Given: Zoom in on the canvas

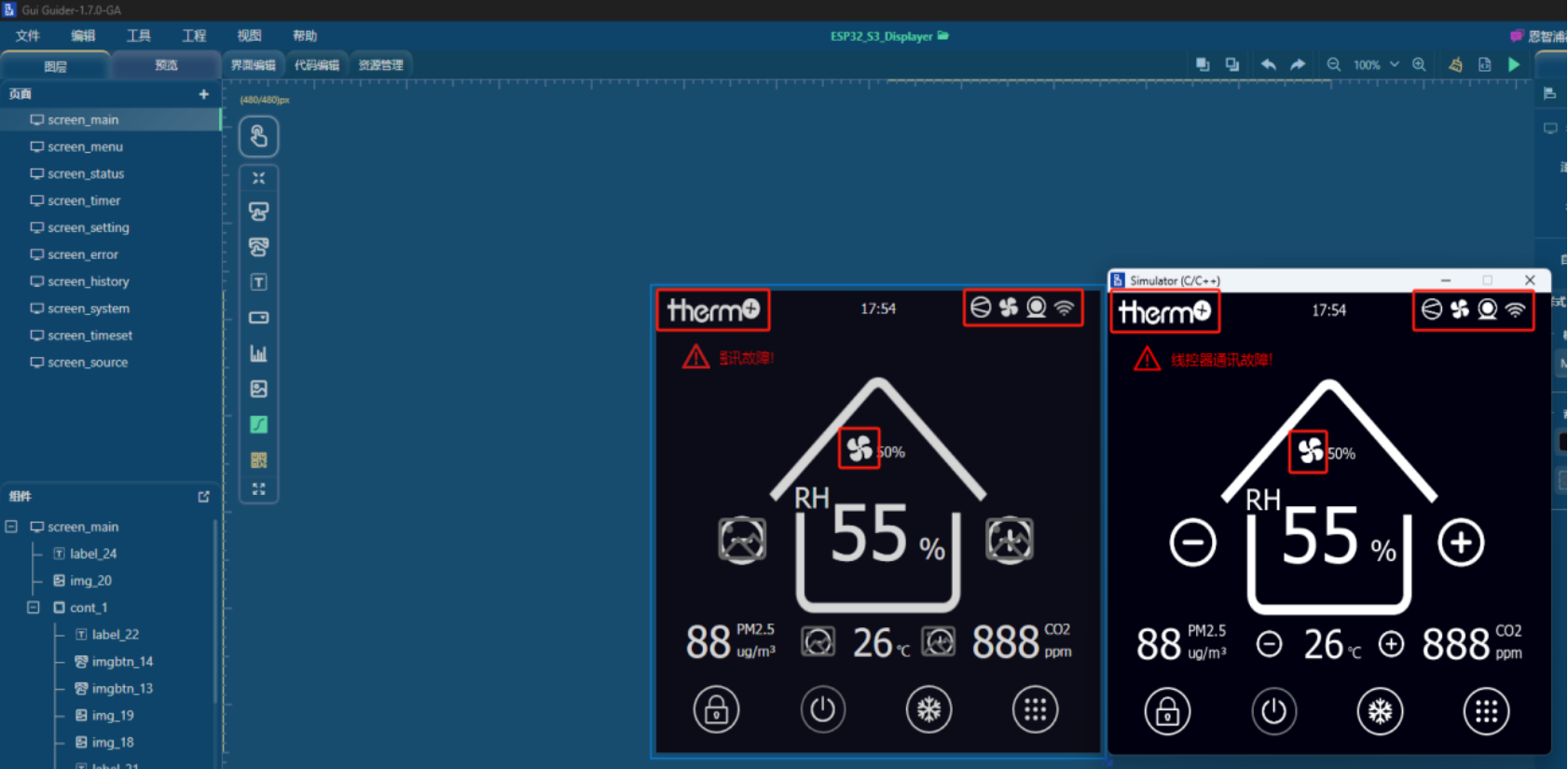Looking at the screenshot, I should click(x=1419, y=64).
